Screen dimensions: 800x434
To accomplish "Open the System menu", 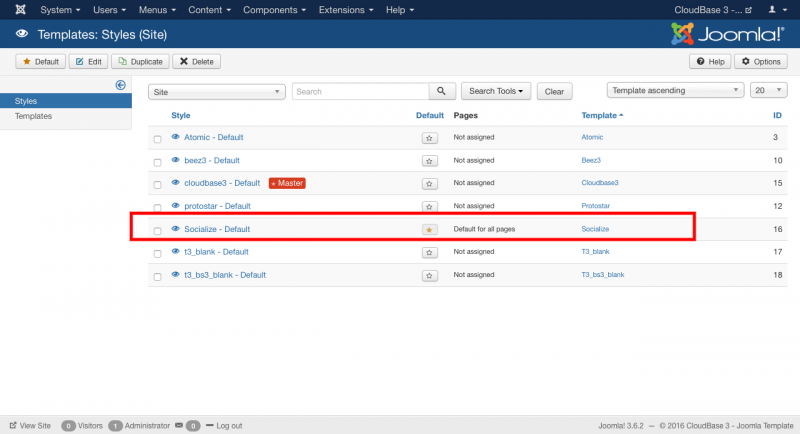I will point(60,10).
